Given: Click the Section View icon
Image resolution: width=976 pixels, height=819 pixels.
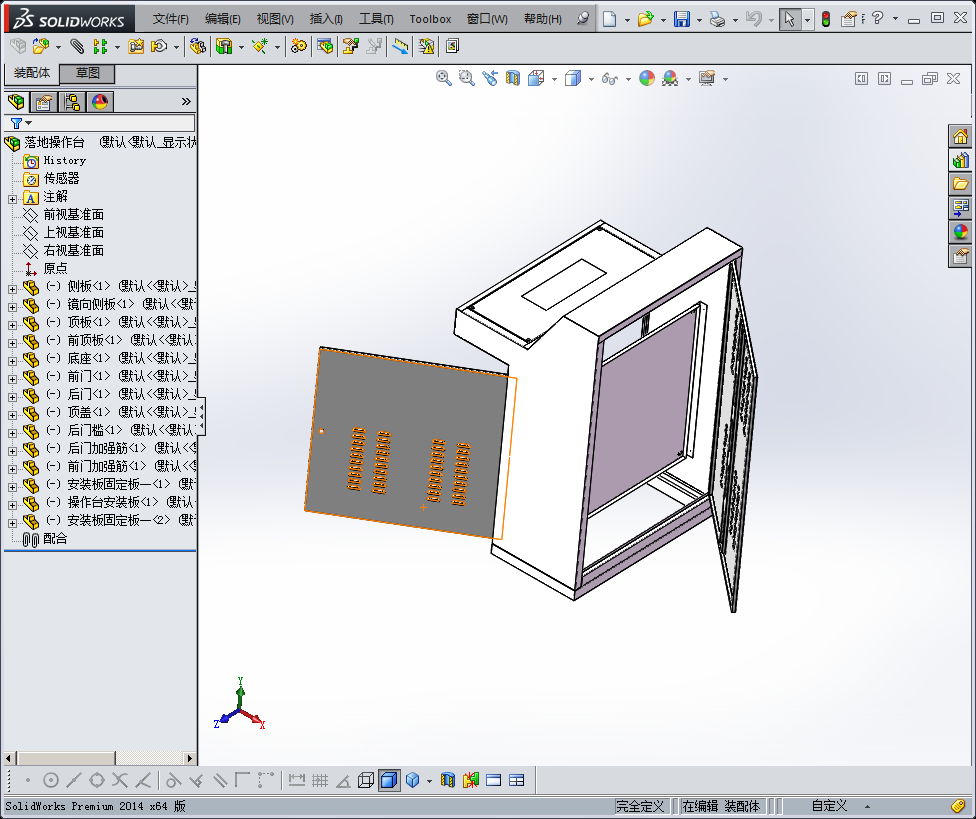Looking at the screenshot, I should click(x=513, y=78).
